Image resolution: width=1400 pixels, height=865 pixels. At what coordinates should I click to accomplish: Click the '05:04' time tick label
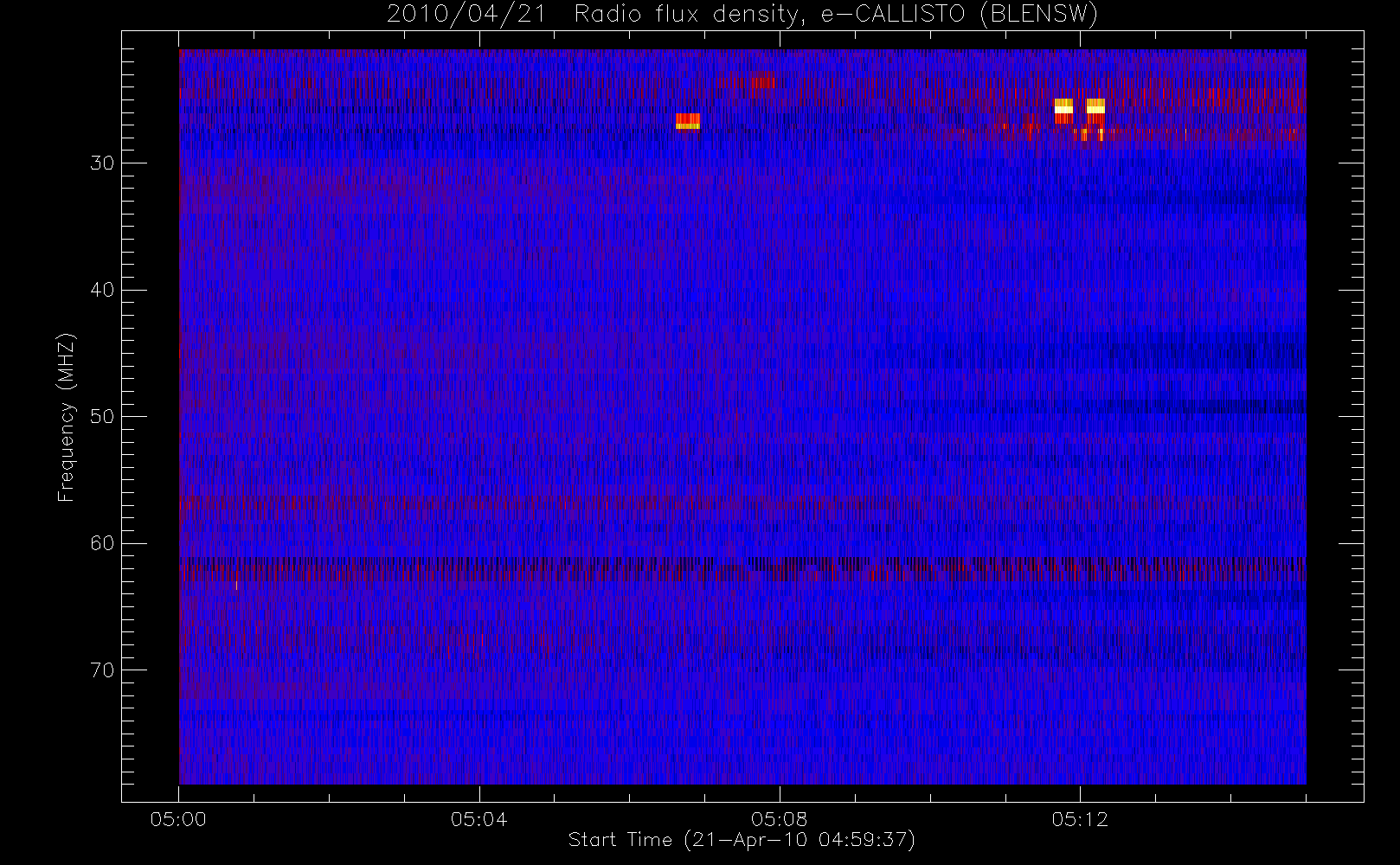click(478, 819)
